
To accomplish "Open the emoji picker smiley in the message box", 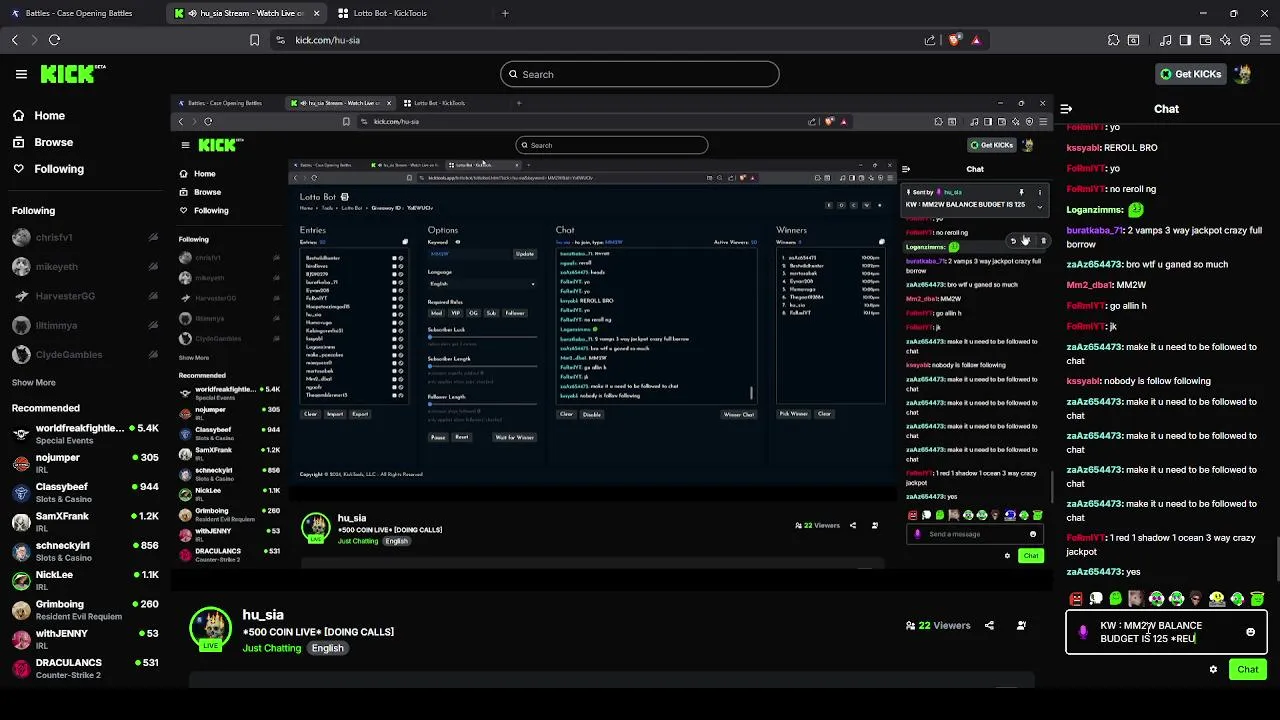I will pyautogui.click(x=1250, y=632).
